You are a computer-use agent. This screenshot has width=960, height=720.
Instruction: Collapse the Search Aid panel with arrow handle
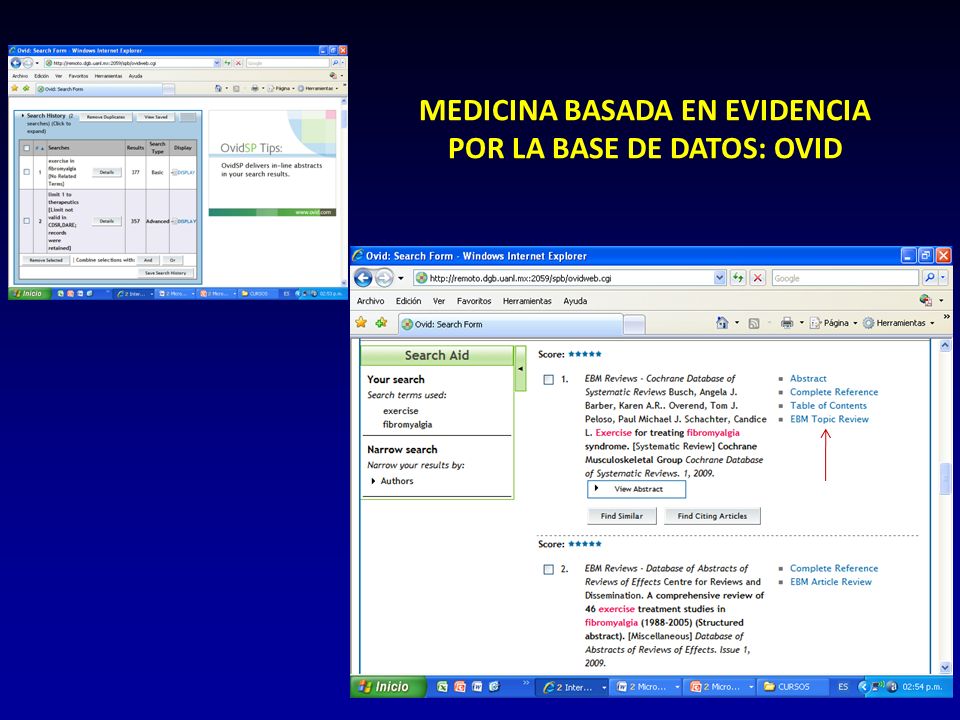pyautogui.click(x=520, y=369)
